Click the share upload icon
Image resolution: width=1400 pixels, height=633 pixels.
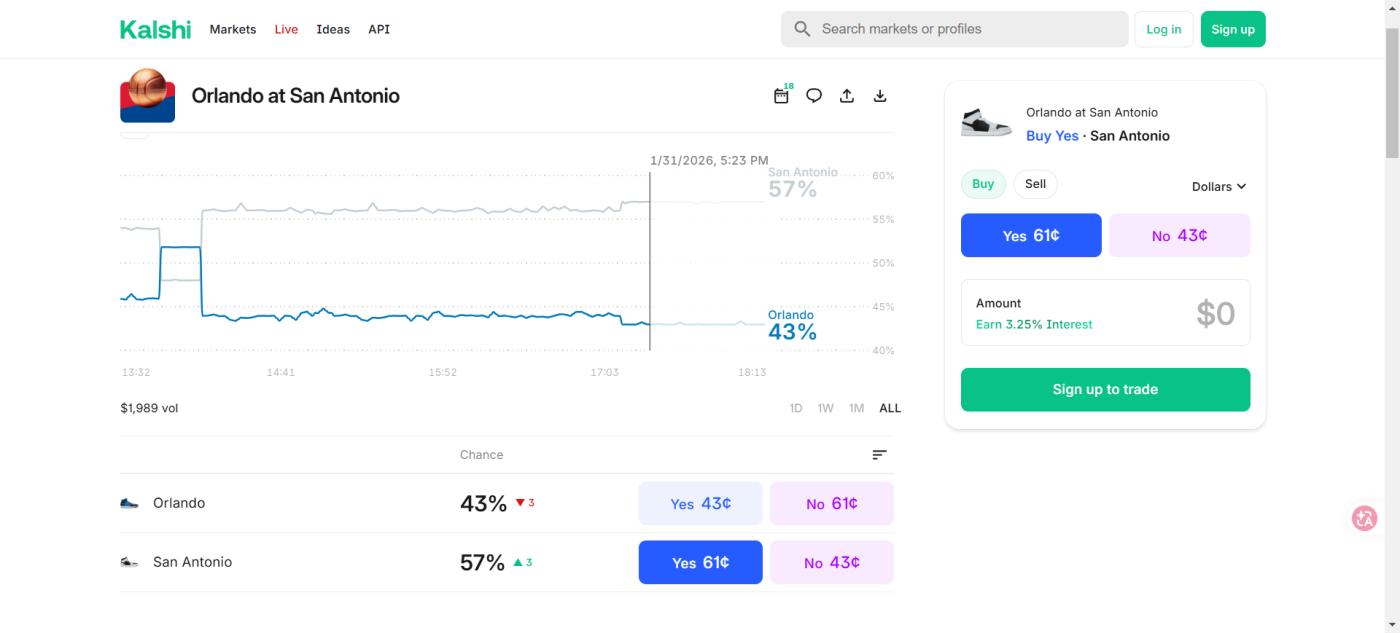point(847,96)
